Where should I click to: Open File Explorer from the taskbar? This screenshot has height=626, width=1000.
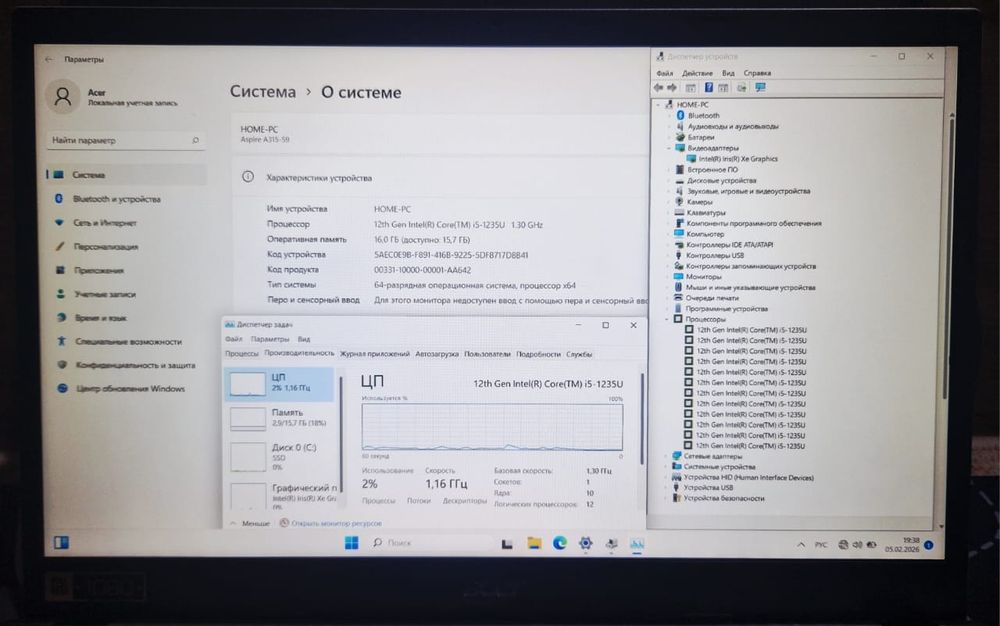[x=534, y=543]
